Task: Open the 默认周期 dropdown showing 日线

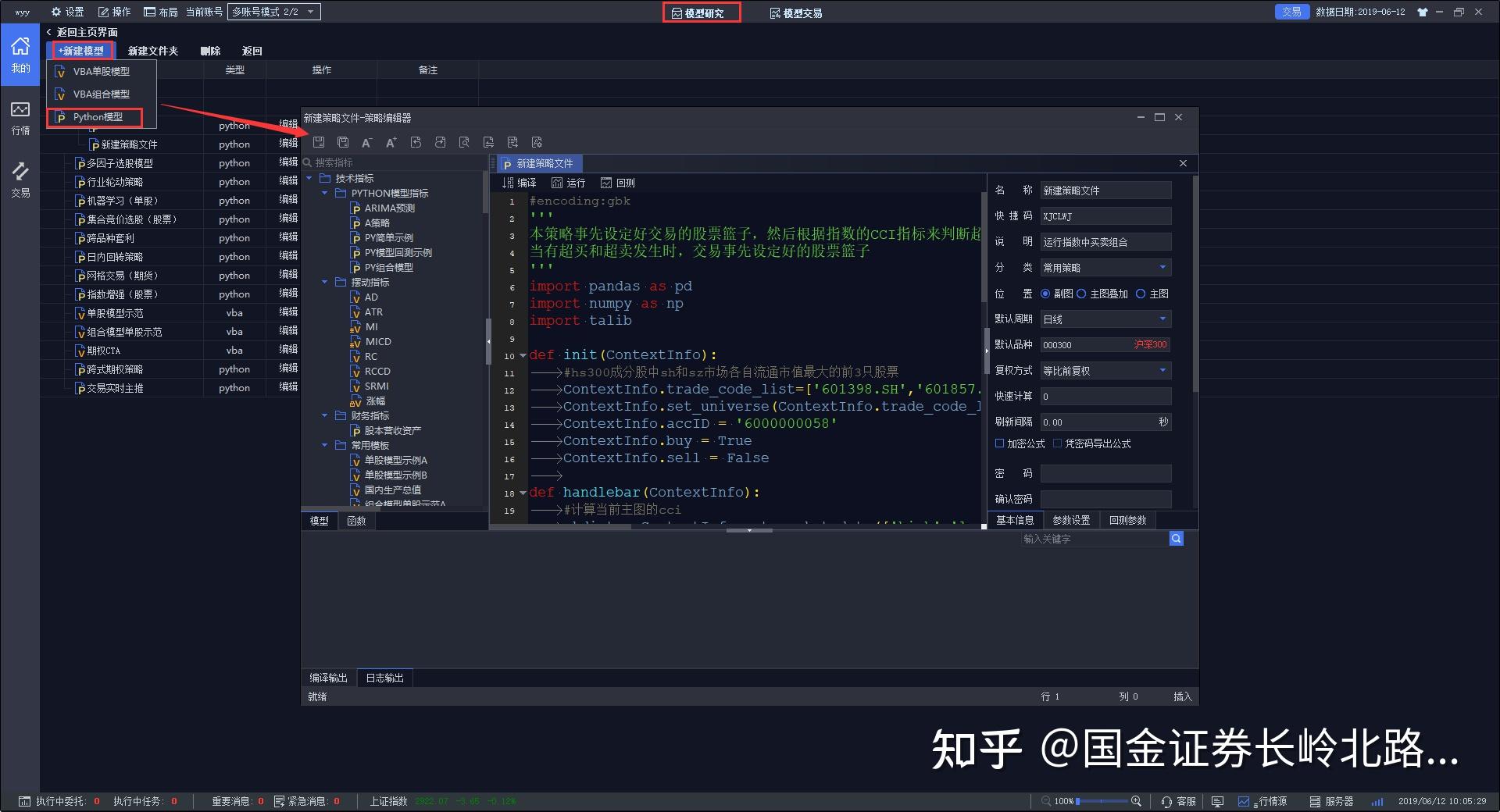Action: coord(1105,319)
